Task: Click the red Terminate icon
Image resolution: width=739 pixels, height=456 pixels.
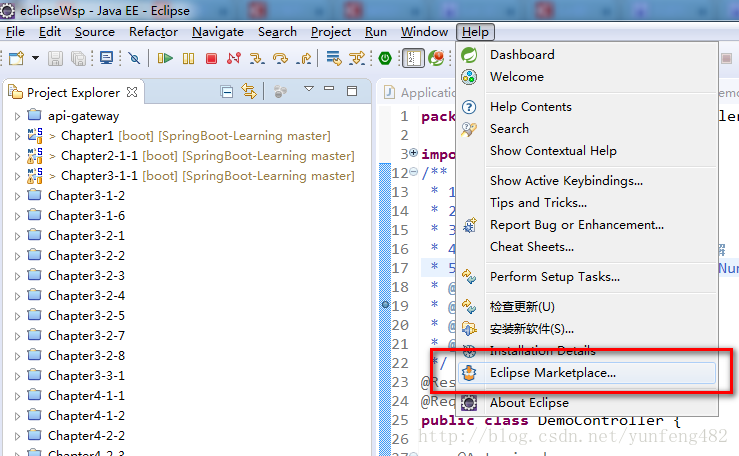Action: tap(211, 58)
